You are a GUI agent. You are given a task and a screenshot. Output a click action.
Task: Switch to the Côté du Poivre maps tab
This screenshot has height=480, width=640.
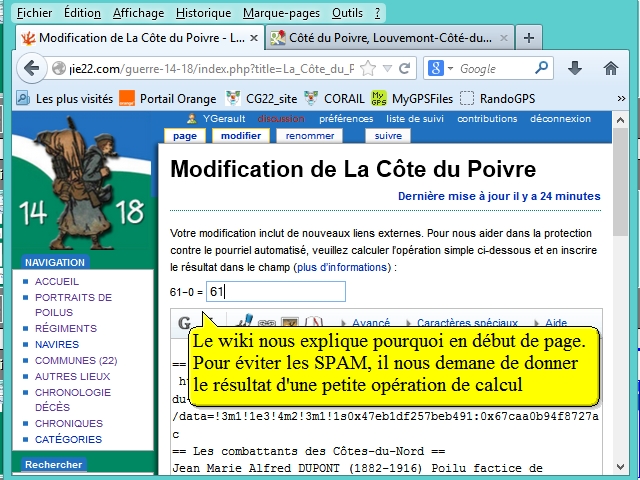click(389, 38)
